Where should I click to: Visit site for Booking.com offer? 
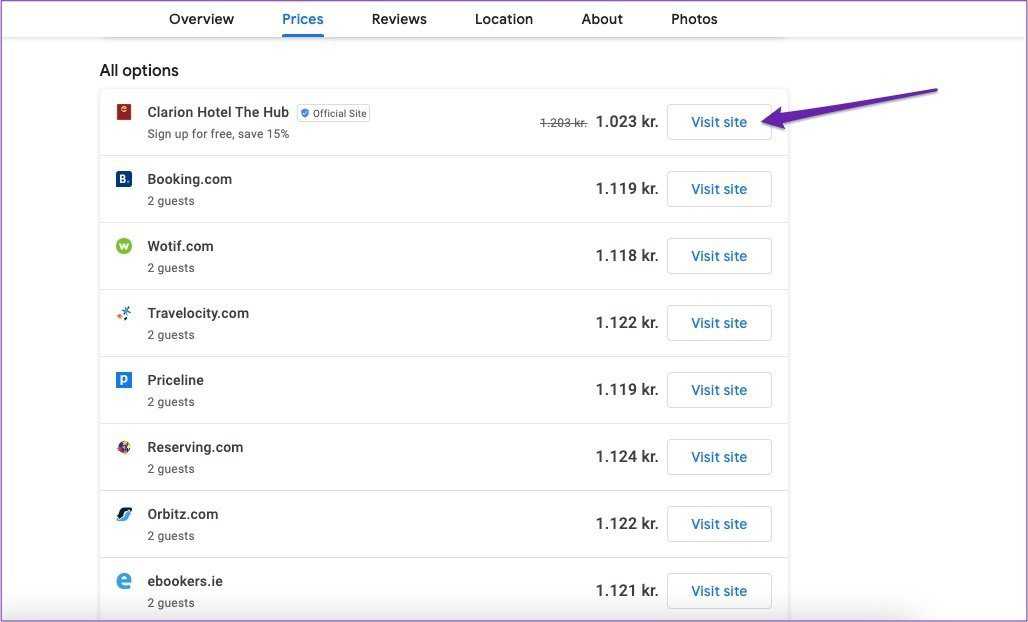tap(719, 189)
